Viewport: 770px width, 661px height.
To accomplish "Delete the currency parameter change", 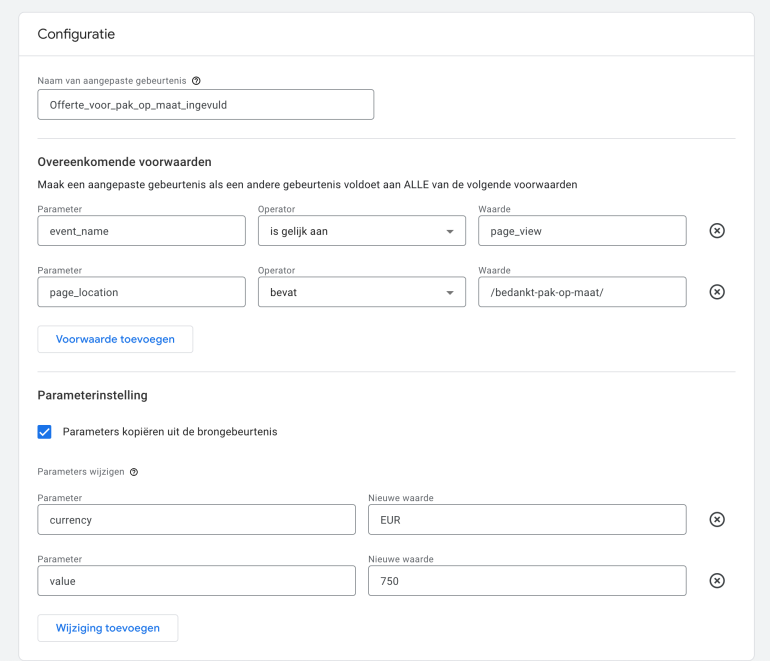I will click(717, 520).
